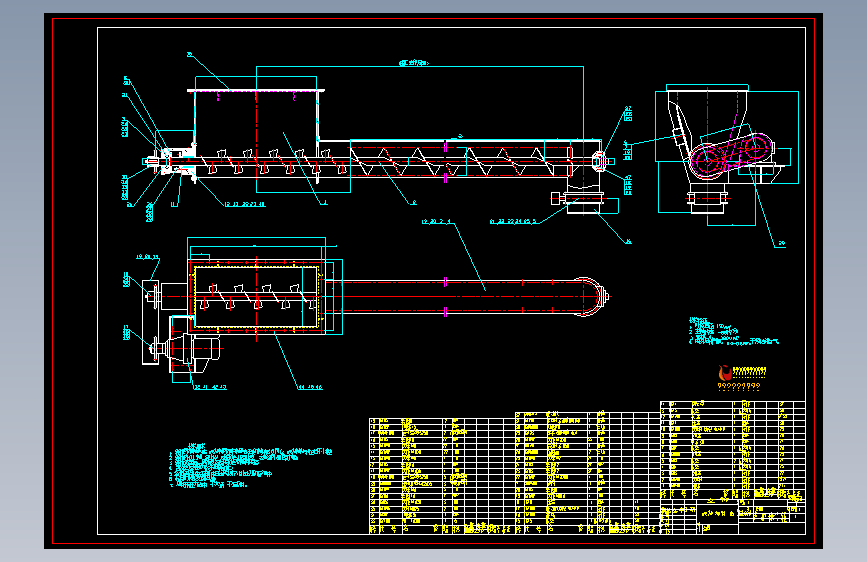The width and height of the screenshot is (867, 562).
Task: Click the flame logo icon
Action: point(724,373)
